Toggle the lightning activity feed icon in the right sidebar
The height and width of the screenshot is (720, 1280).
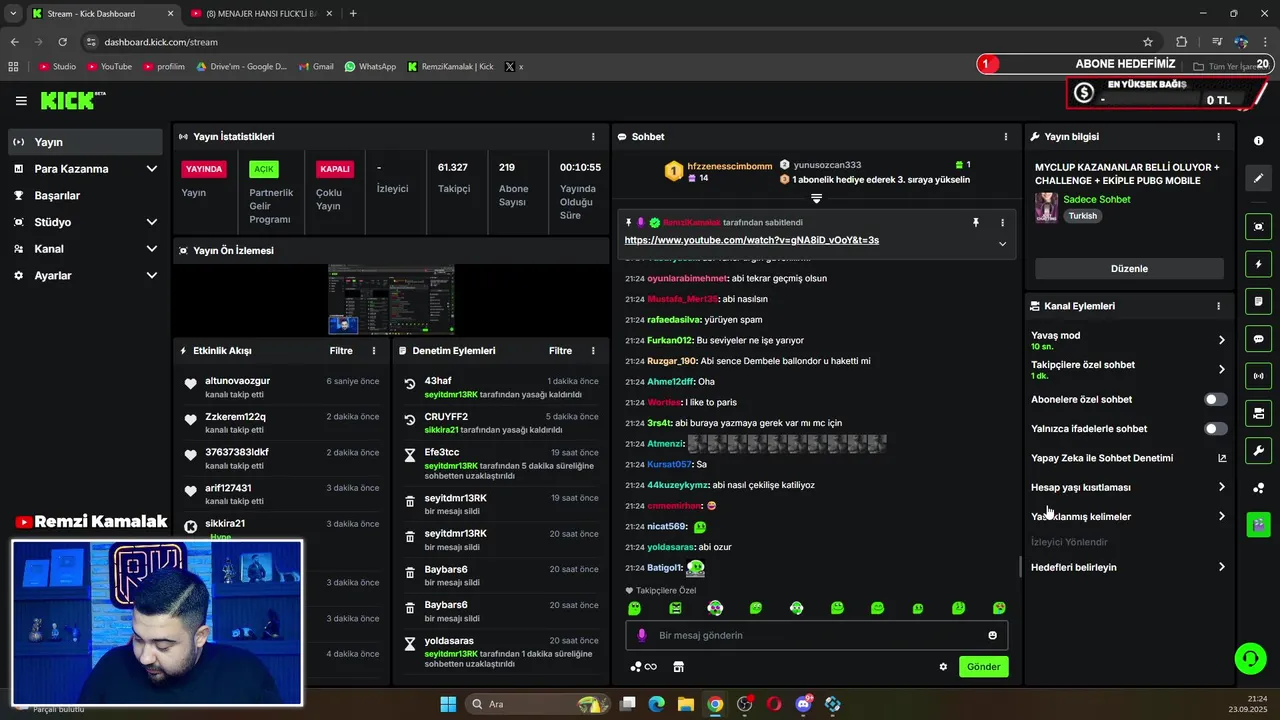(1258, 264)
